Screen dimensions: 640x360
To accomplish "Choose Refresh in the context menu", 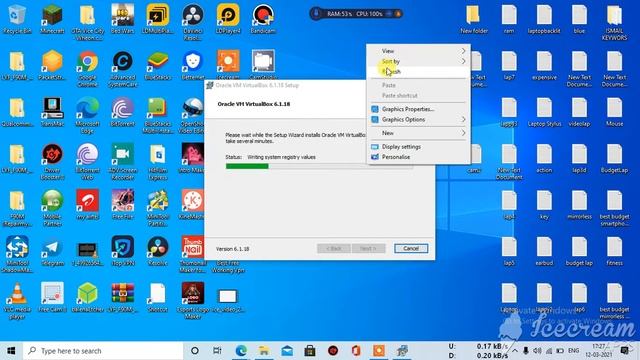I will (x=418, y=72).
